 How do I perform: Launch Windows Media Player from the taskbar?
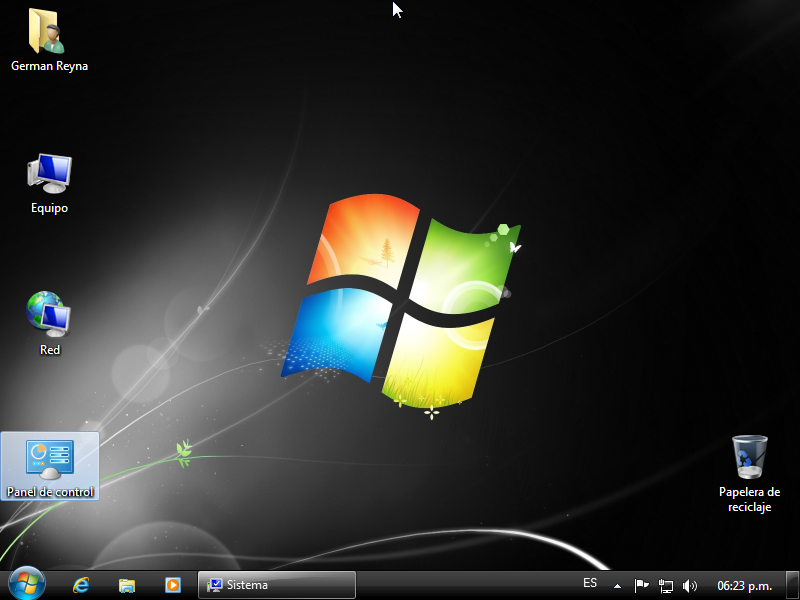point(173,585)
